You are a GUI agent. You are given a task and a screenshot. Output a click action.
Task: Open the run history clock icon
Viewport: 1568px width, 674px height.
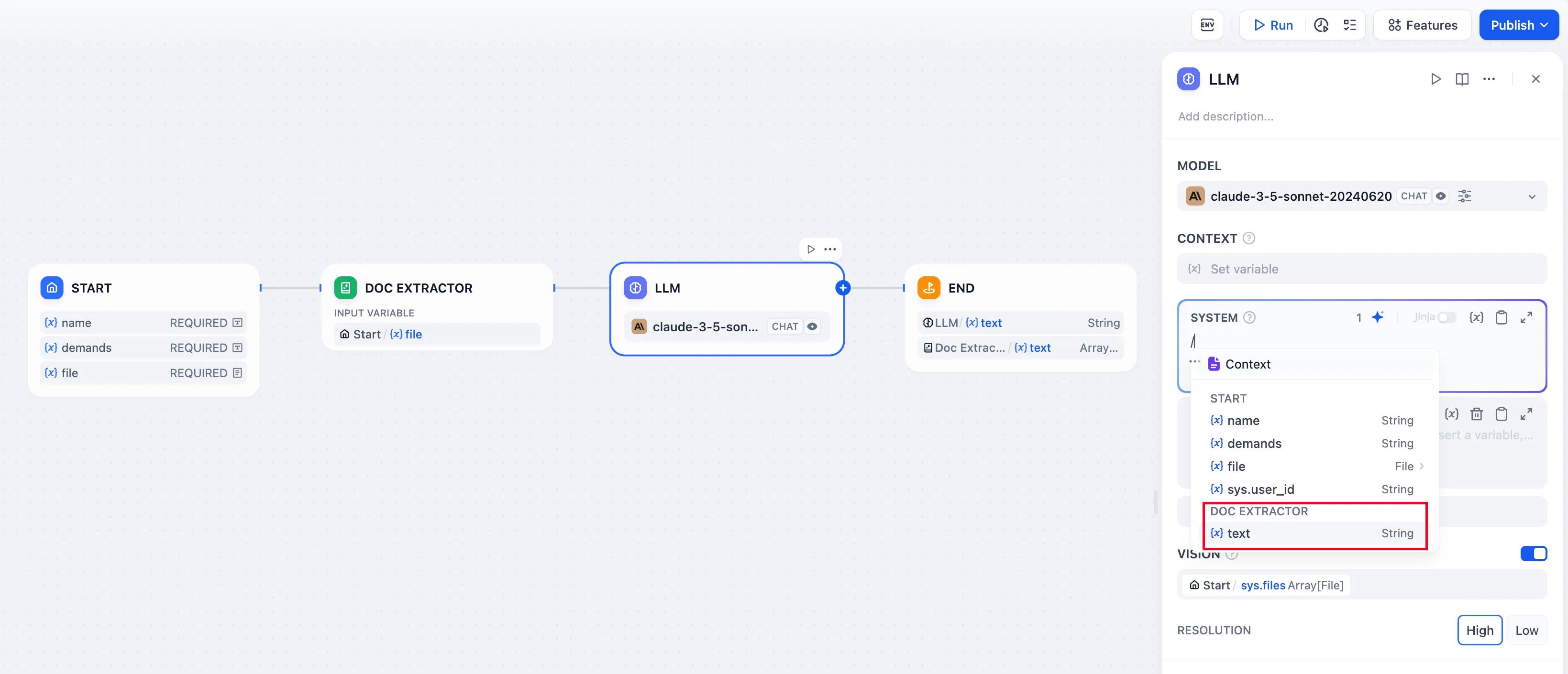pyautogui.click(x=1321, y=25)
